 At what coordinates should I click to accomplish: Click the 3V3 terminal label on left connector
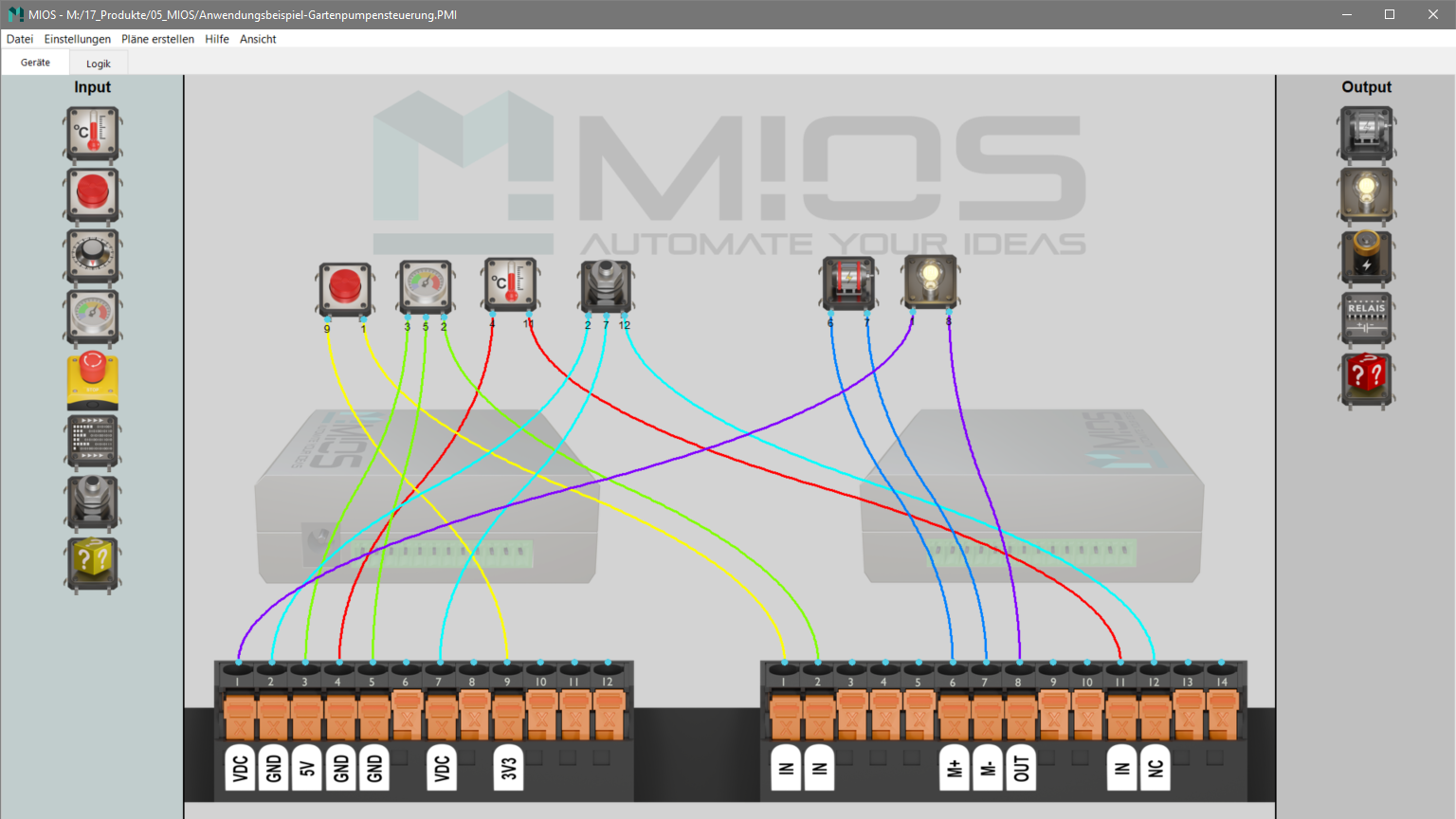pos(509,768)
